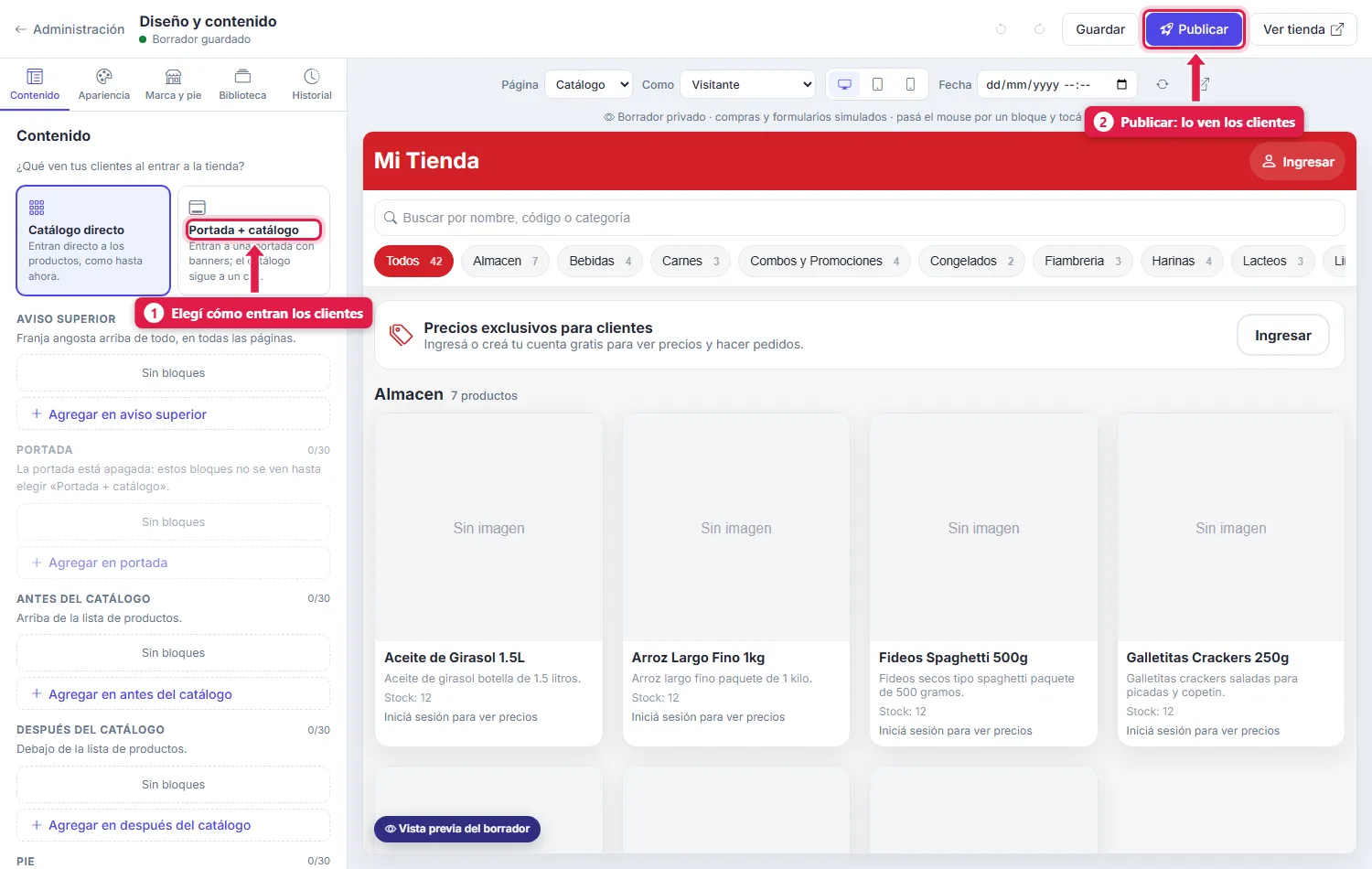Open the Apariencia tab

(104, 84)
